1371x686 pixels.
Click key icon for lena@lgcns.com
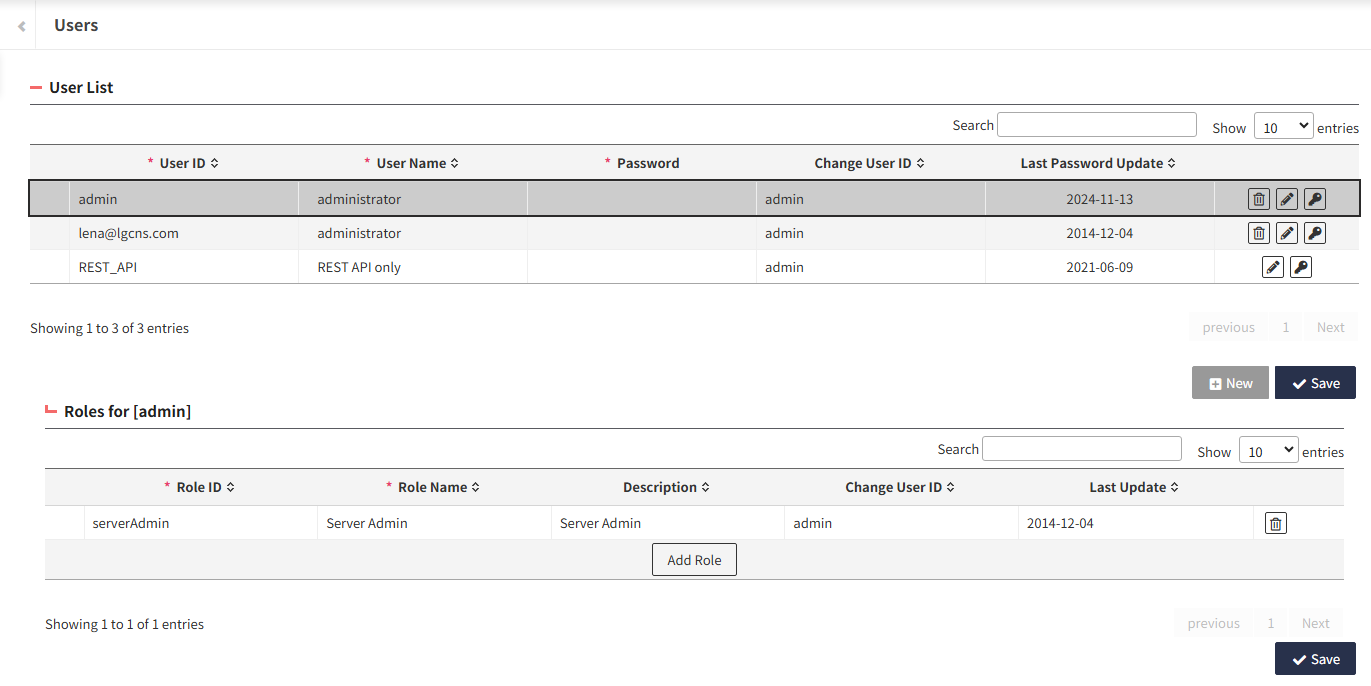(x=1315, y=233)
